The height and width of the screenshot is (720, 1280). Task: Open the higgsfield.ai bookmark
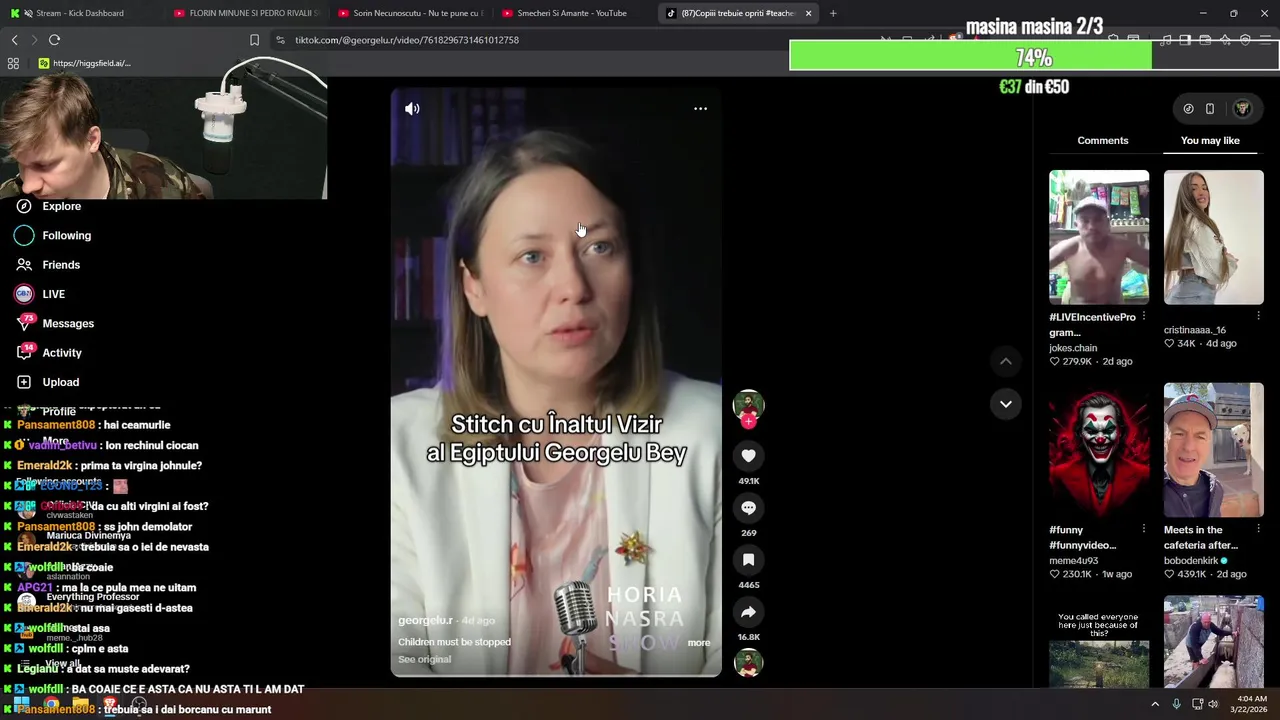85,63
